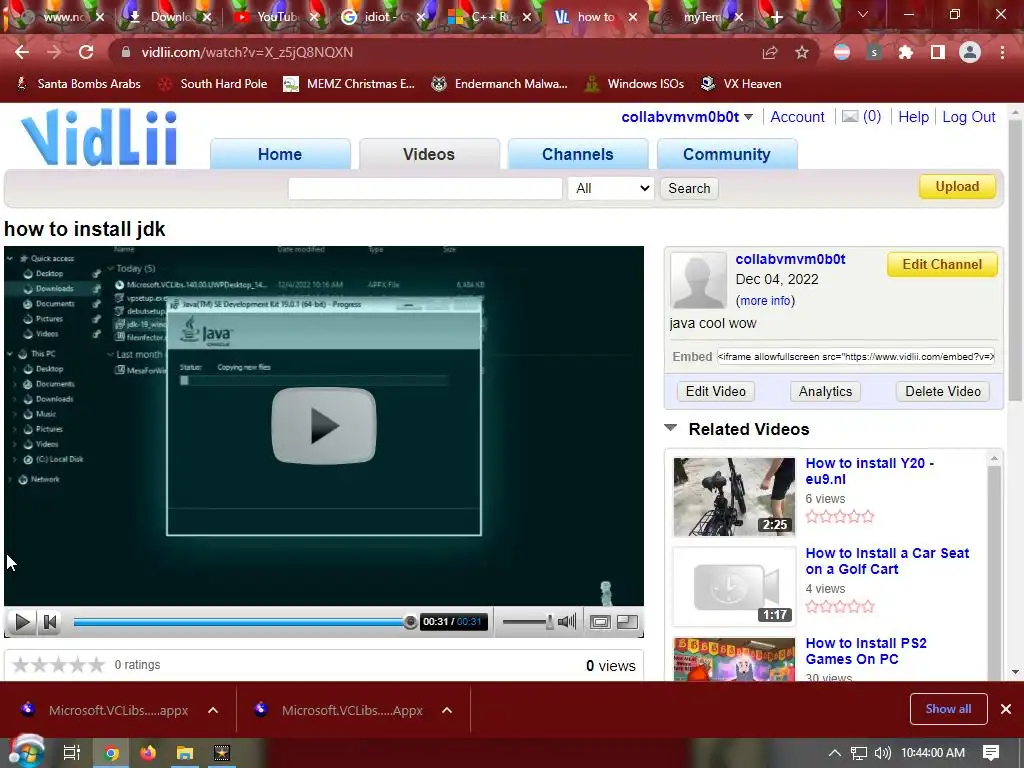Focus the VidLii search field

(425, 188)
